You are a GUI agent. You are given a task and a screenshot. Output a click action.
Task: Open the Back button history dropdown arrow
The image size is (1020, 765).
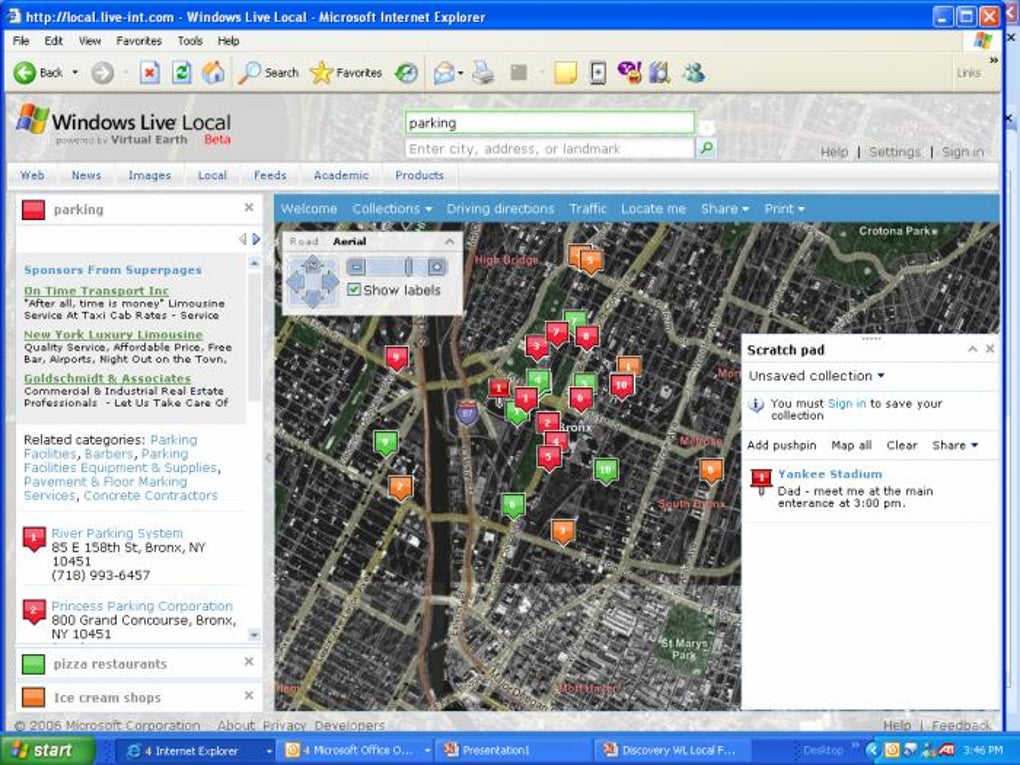[75, 73]
